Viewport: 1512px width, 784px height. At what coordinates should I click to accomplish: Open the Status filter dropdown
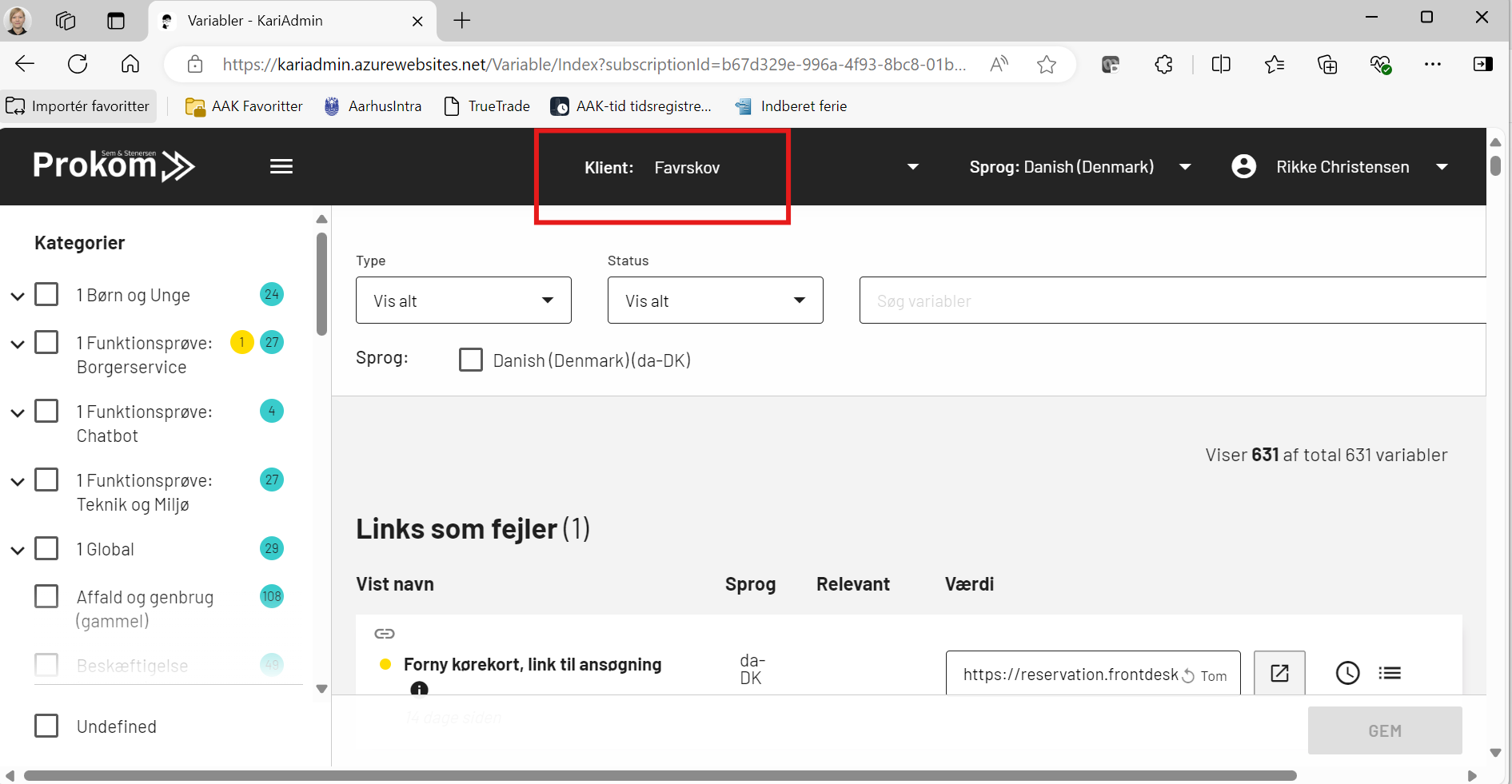pos(715,300)
